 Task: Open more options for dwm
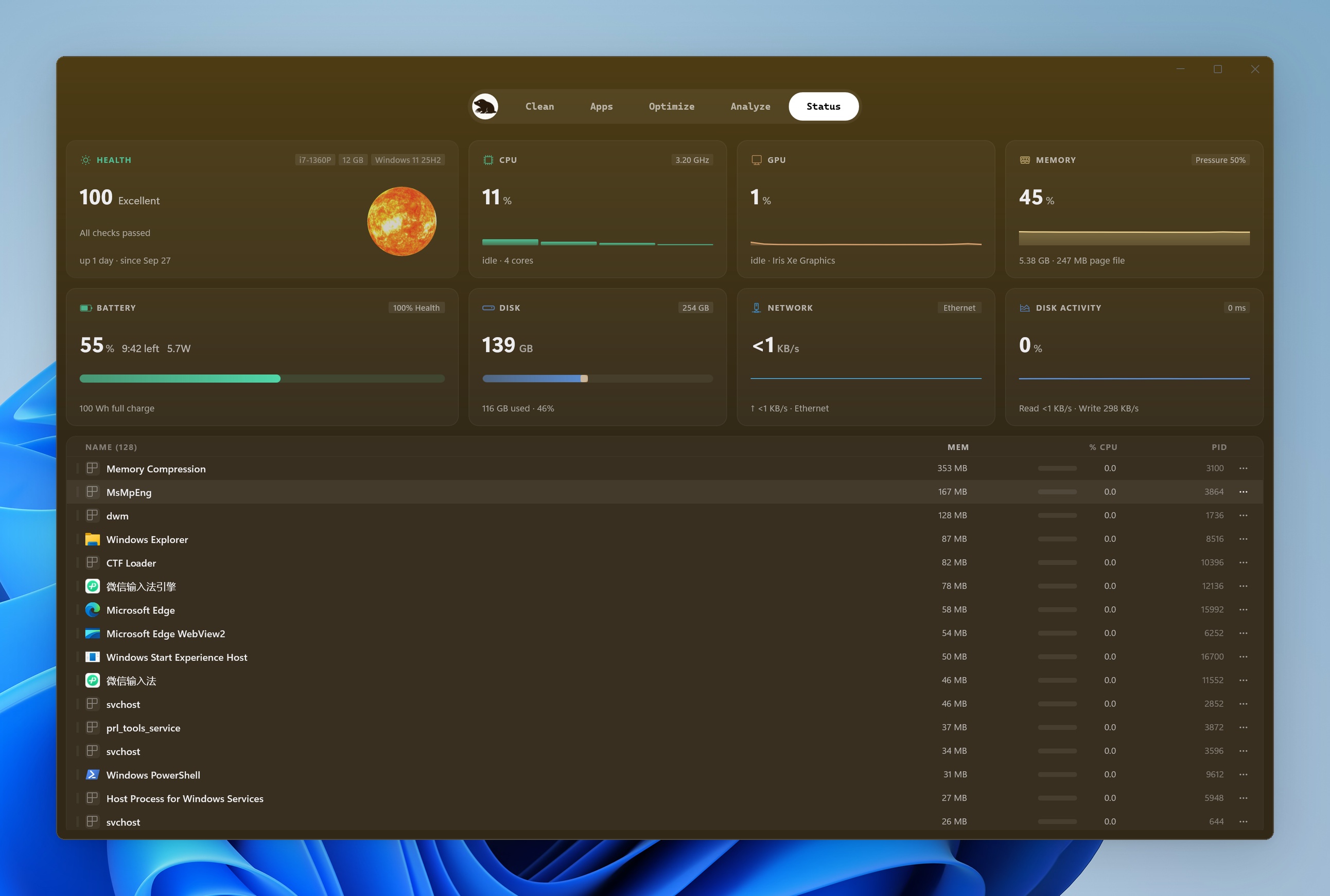pyautogui.click(x=1243, y=516)
